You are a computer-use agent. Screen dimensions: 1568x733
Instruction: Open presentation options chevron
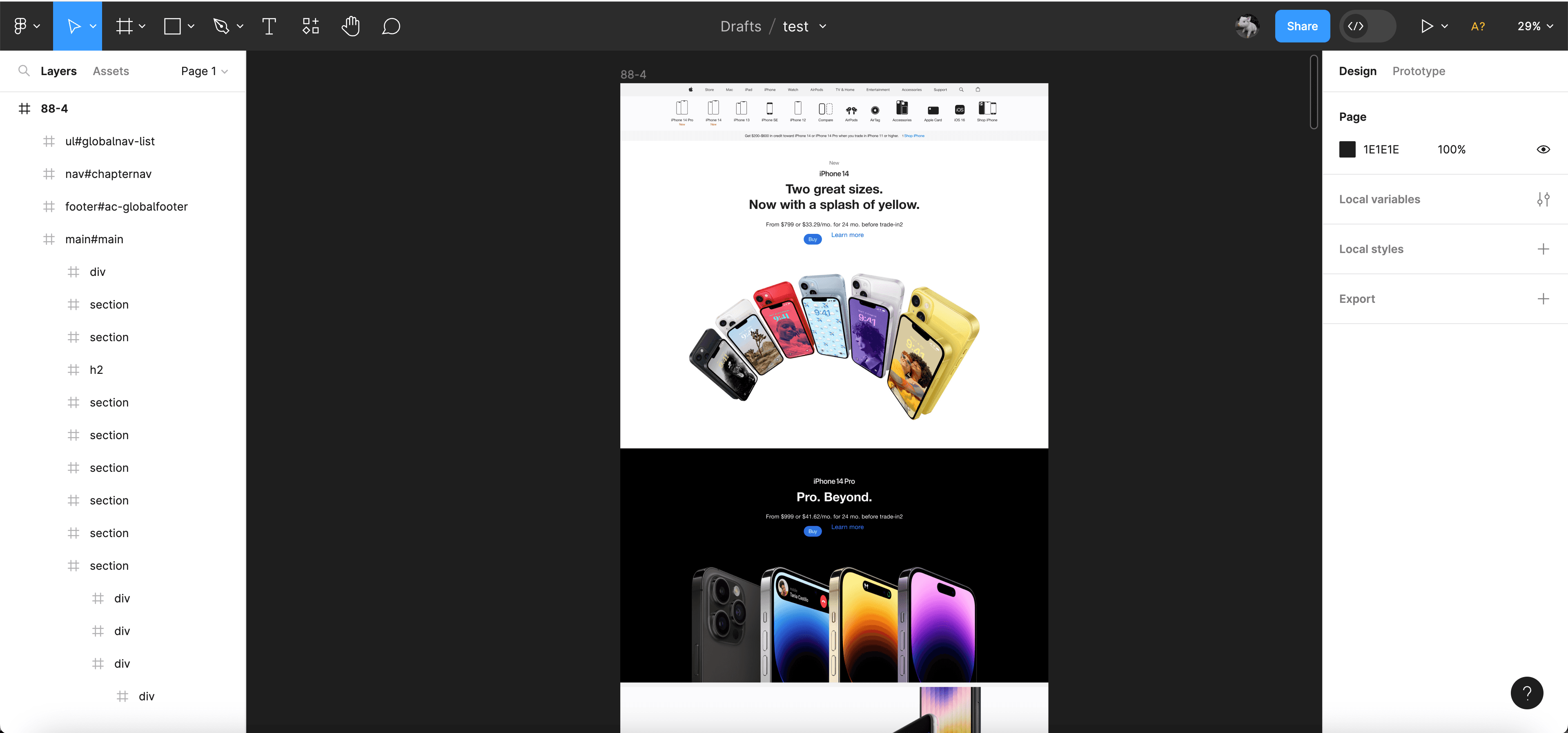pos(1444,26)
